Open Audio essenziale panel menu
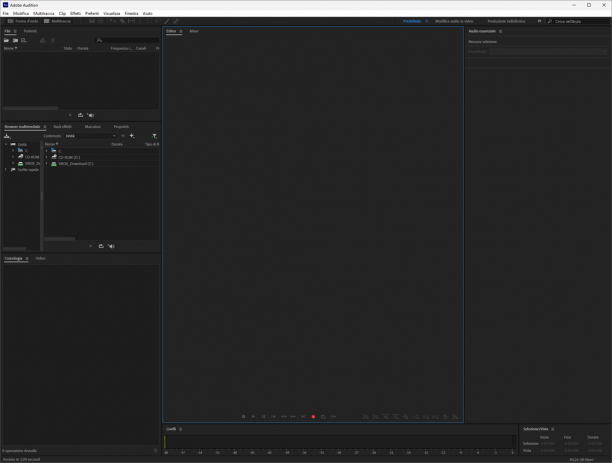The image size is (612, 463). (x=500, y=31)
